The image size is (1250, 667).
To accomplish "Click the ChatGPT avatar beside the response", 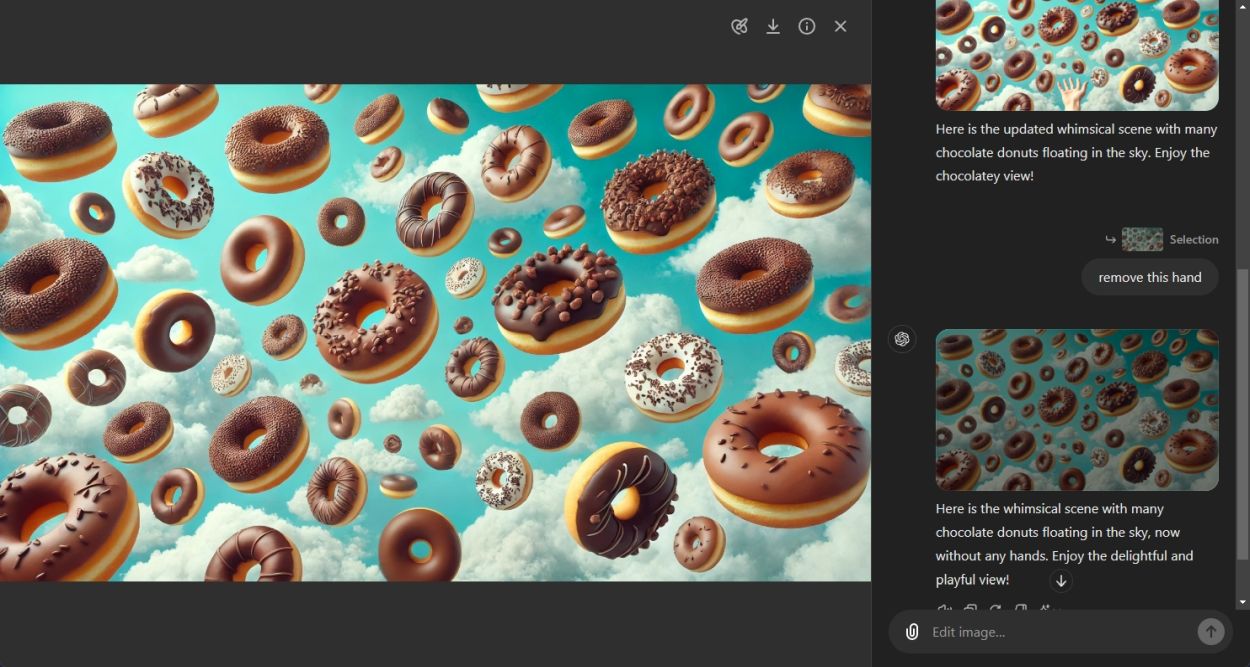I will (902, 339).
